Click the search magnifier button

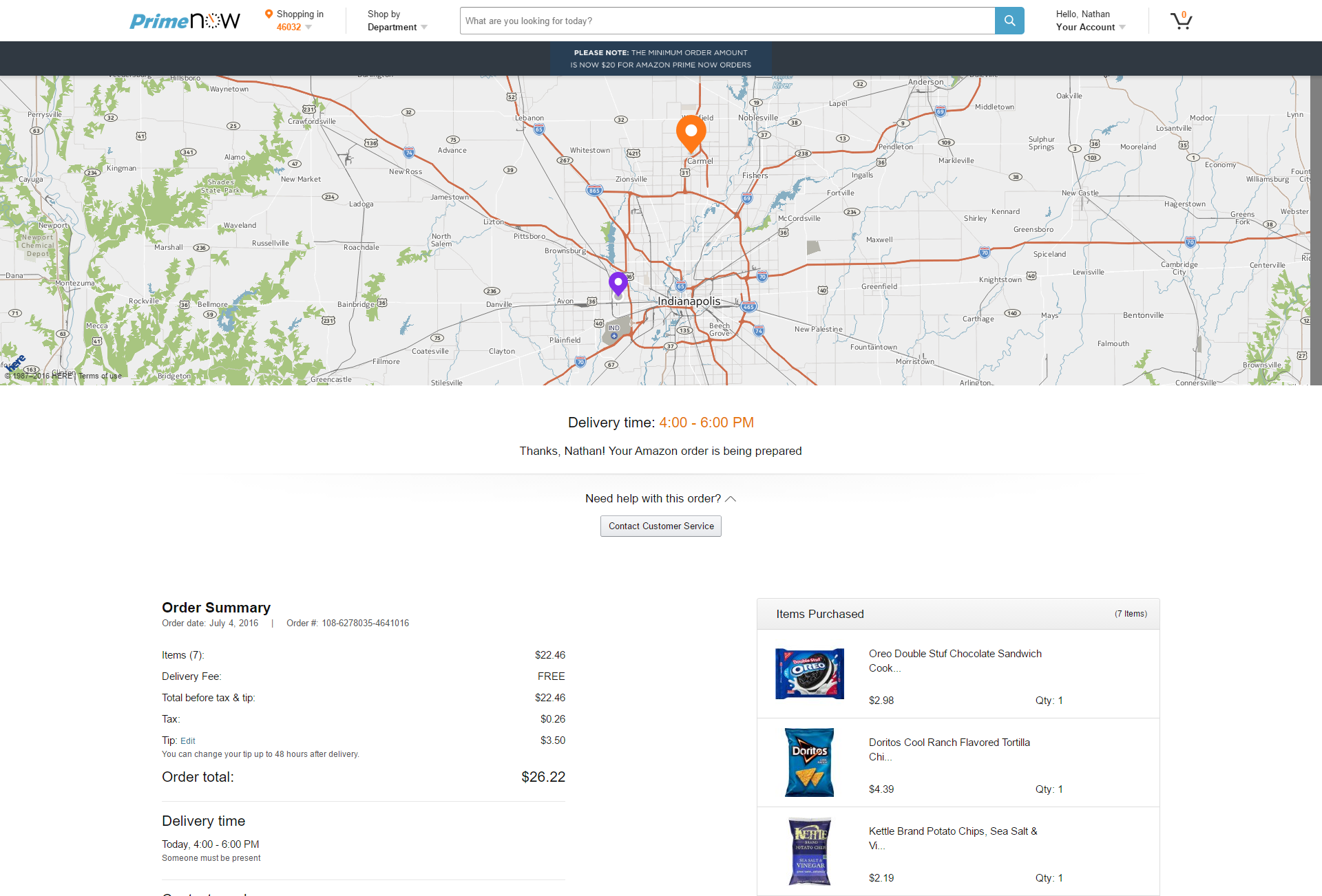[1009, 21]
